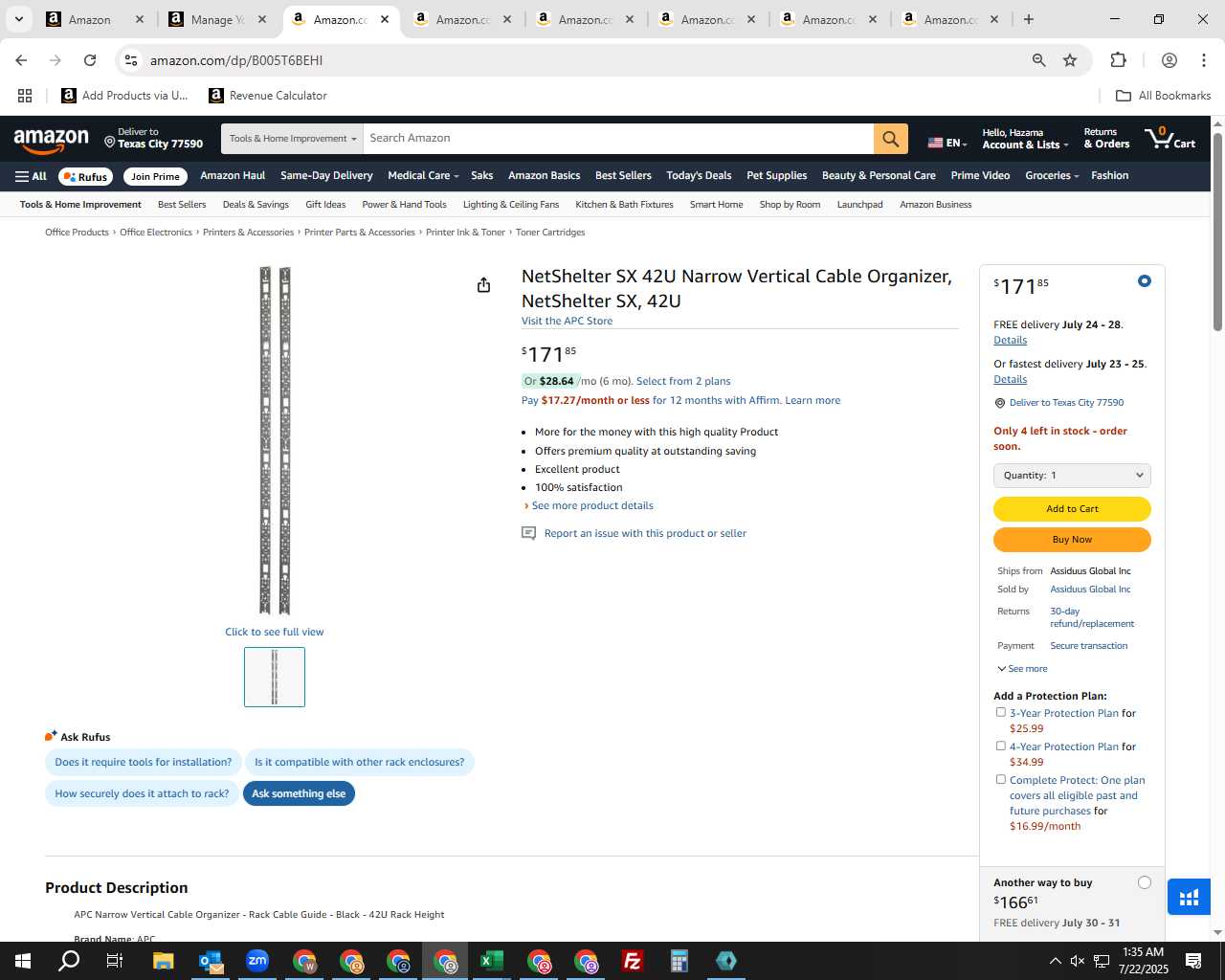Open Lighting & Ceiling Fans category
The height and width of the screenshot is (980, 1225).
[x=510, y=205]
